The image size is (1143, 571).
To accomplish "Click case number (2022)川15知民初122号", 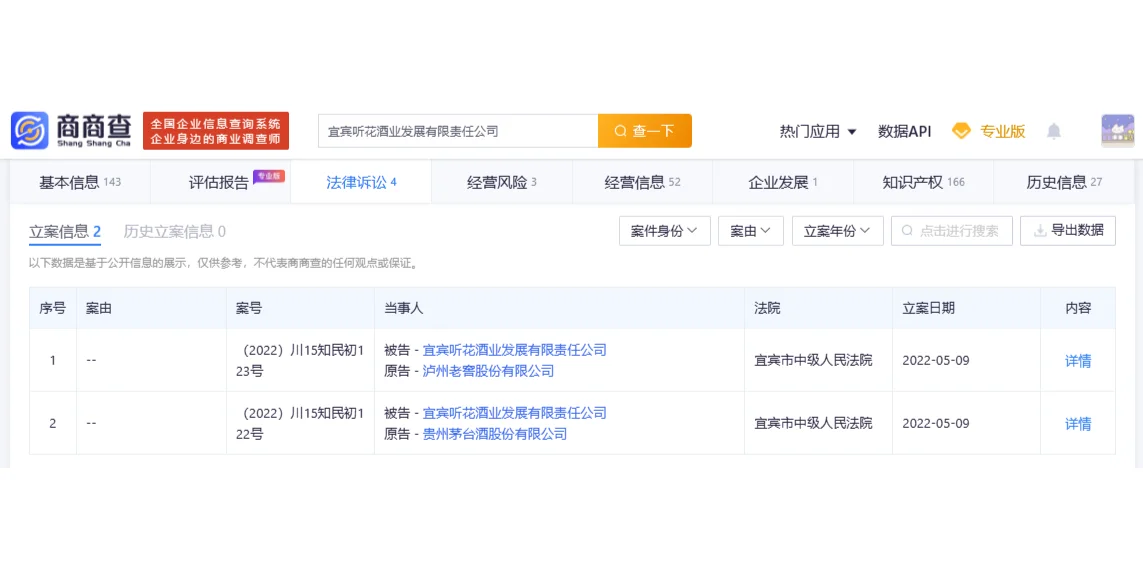I will (300, 424).
